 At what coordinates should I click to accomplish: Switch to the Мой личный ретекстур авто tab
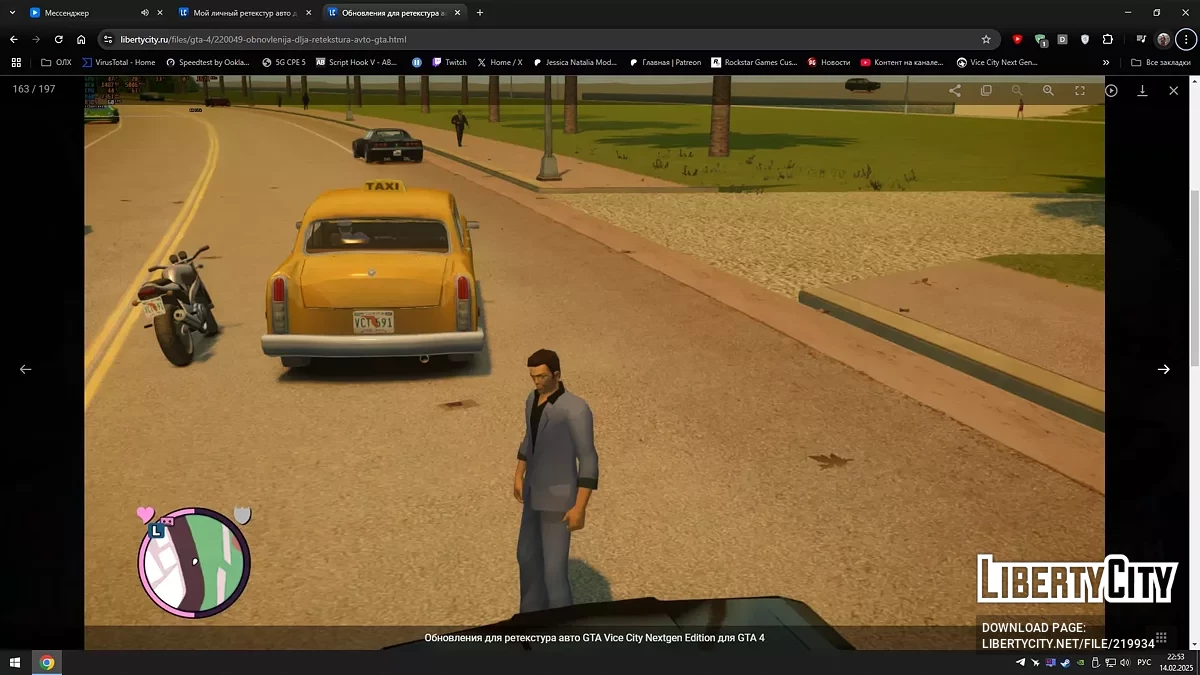[x=243, y=13]
